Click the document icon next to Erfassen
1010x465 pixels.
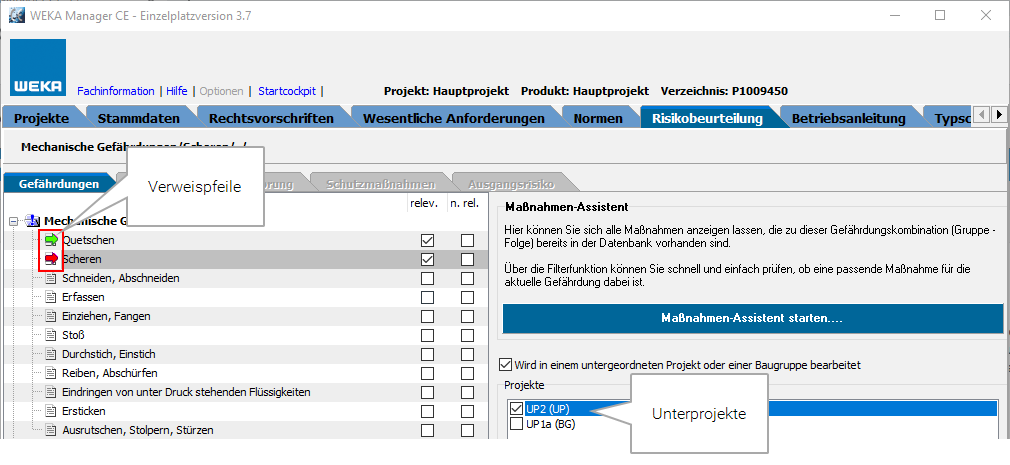(53, 297)
